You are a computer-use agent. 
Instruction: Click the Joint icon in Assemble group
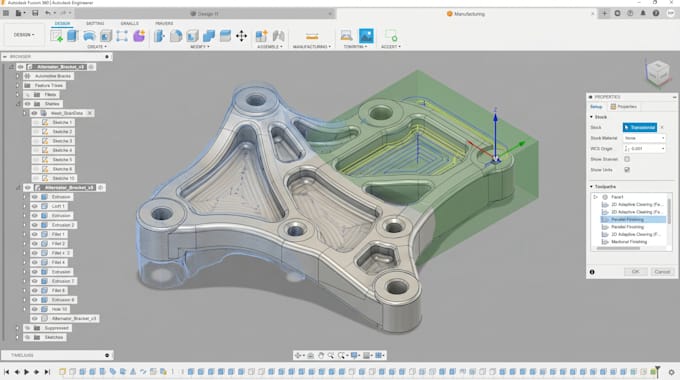click(x=279, y=36)
